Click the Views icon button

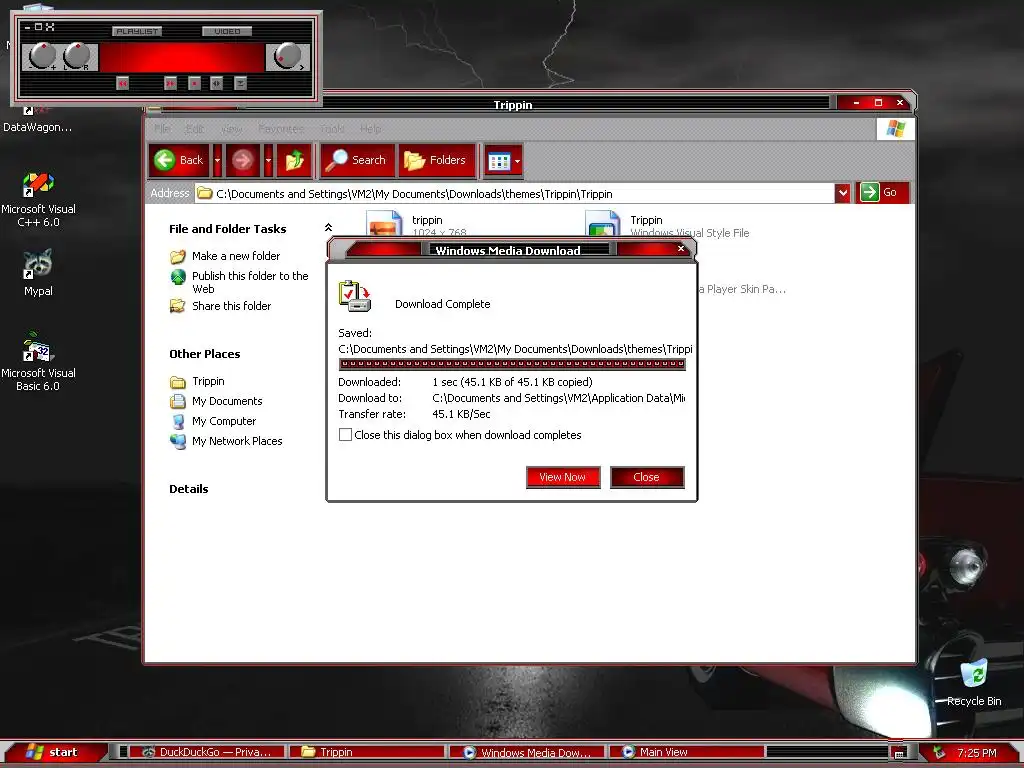pyautogui.click(x=499, y=161)
